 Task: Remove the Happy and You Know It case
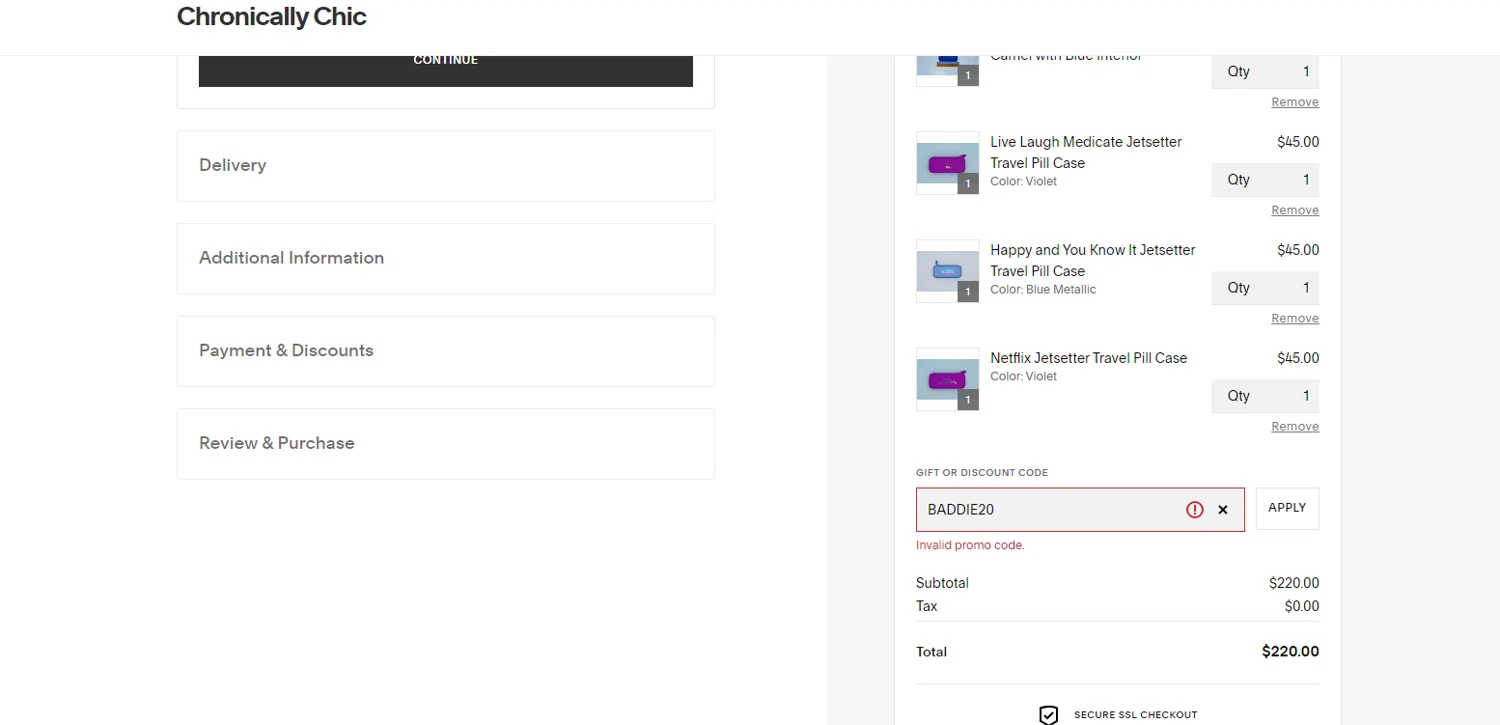(x=1295, y=318)
